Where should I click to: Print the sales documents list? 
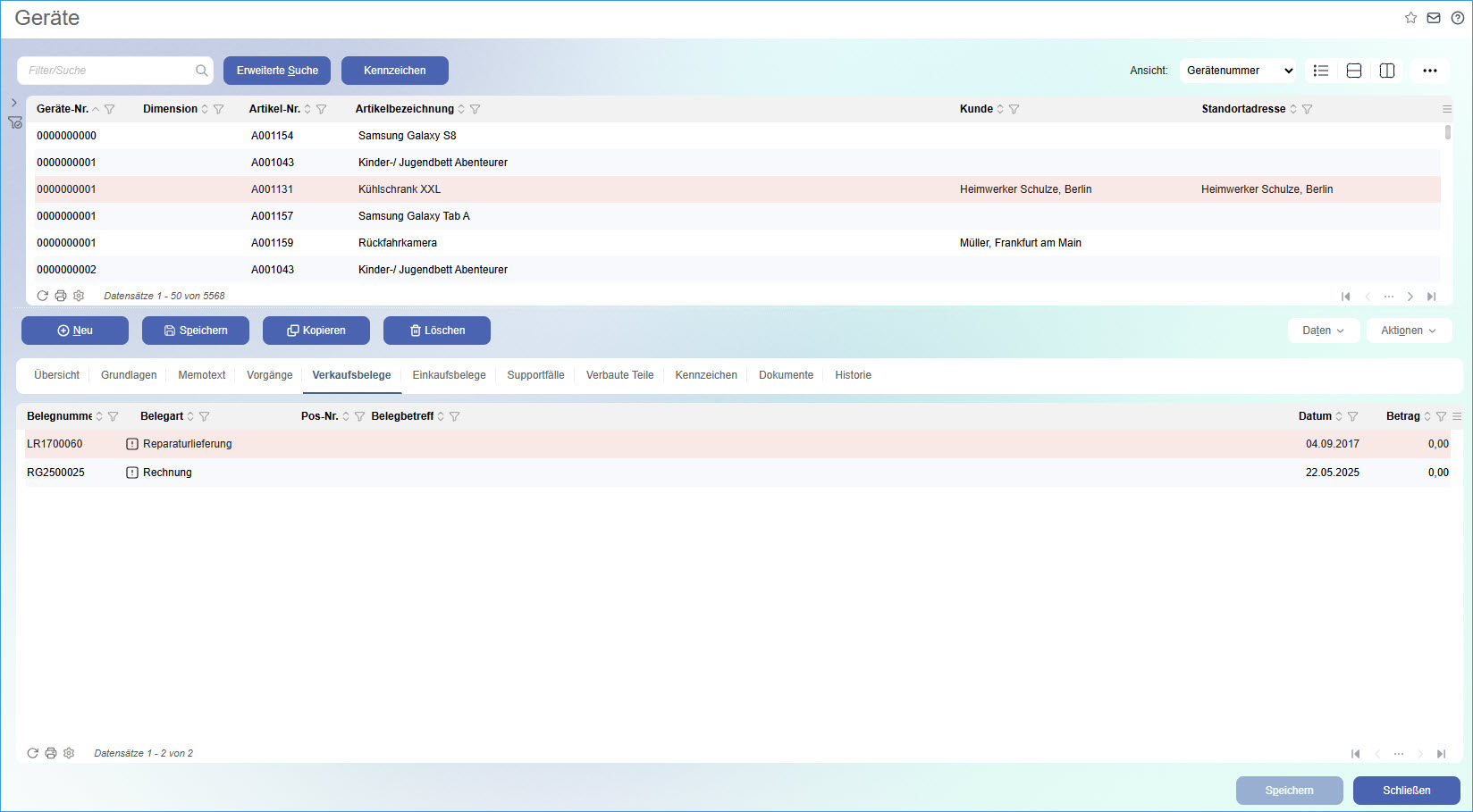[51, 753]
